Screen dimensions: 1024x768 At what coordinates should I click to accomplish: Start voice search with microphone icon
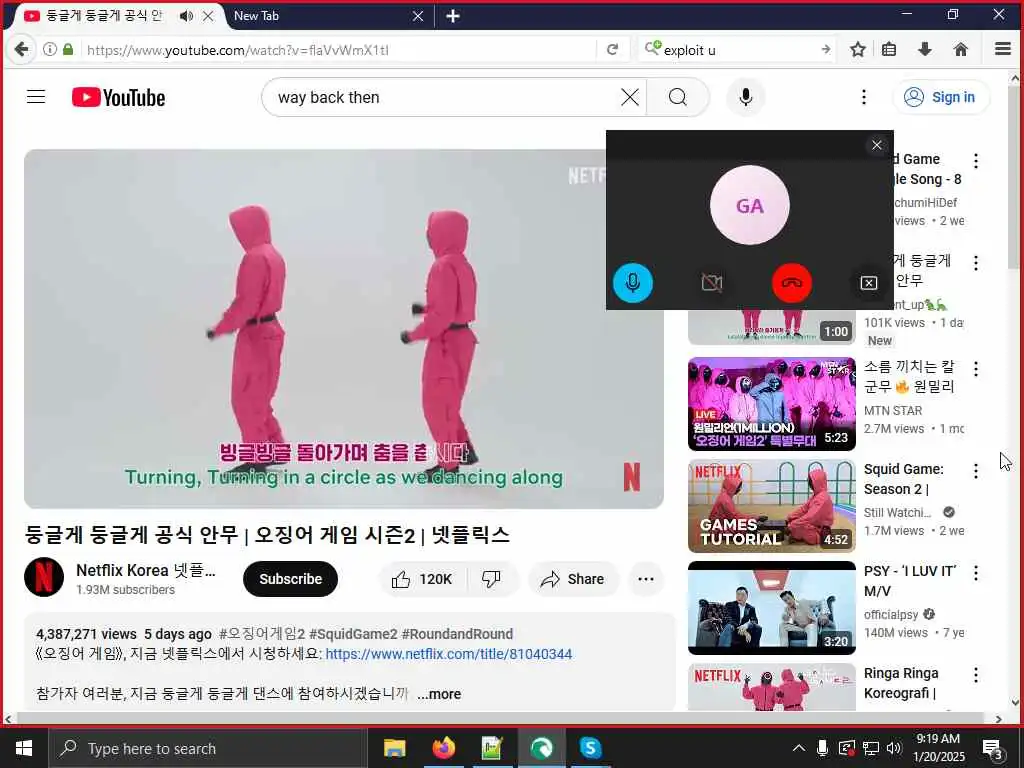745,97
